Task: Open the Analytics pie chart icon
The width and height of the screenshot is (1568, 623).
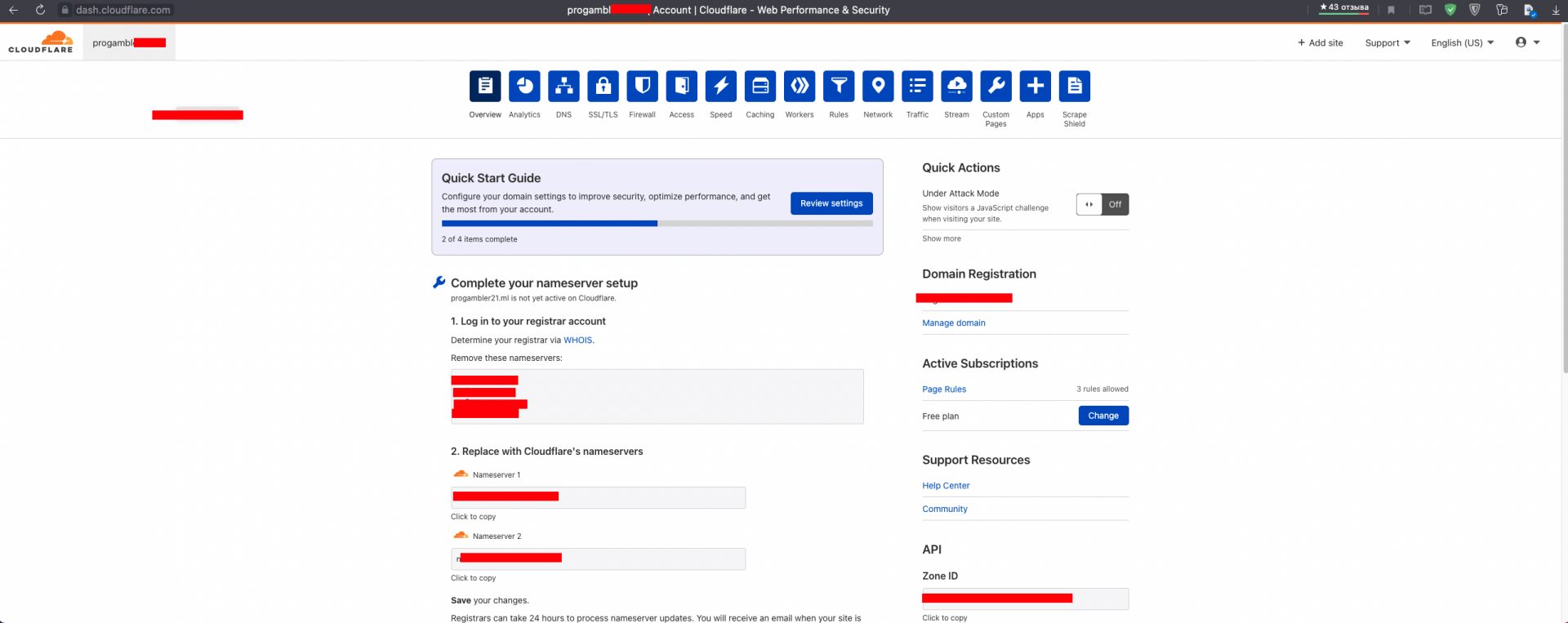Action: [x=524, y=87]
